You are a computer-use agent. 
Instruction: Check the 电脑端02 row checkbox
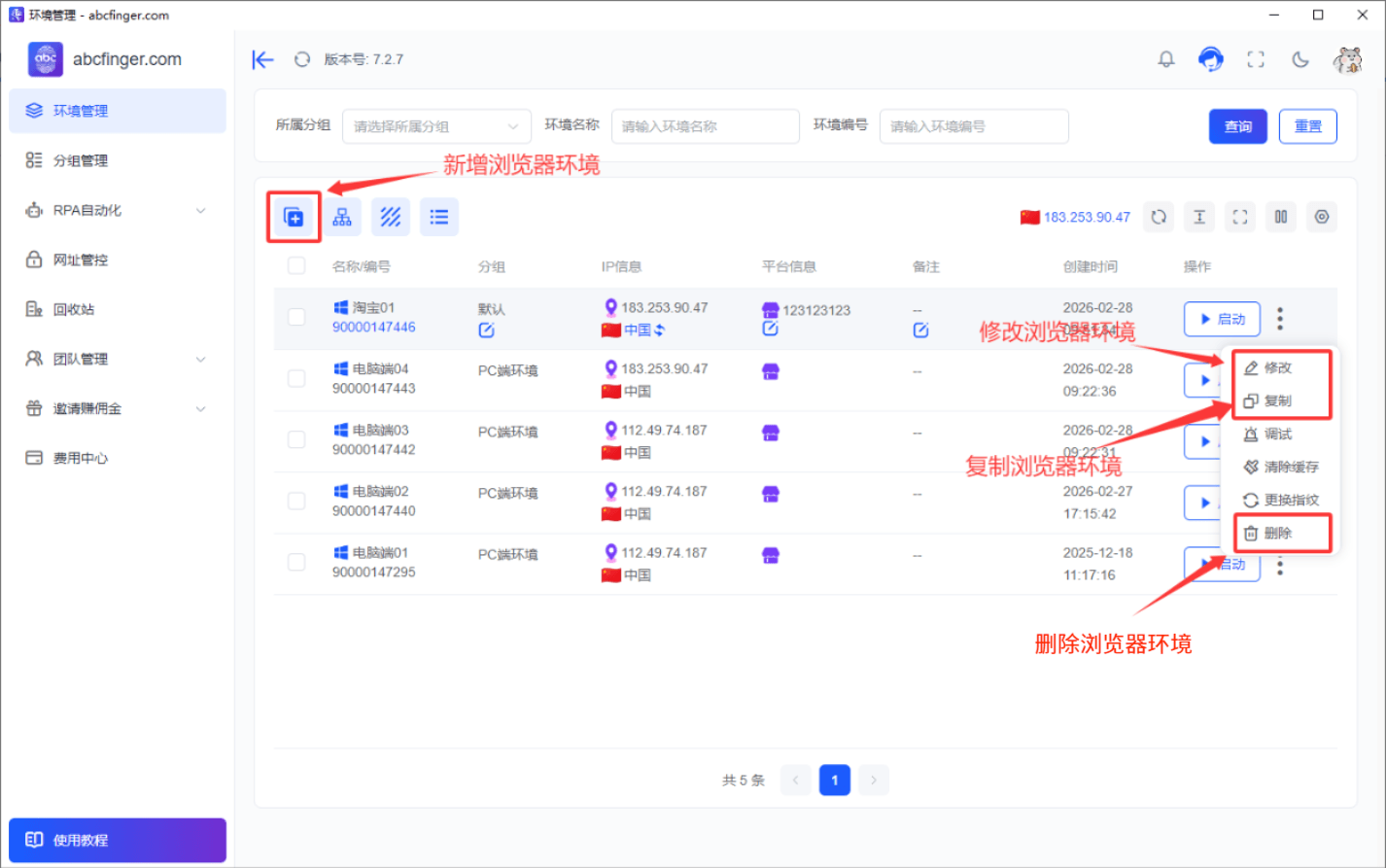[x=296, y=501]
